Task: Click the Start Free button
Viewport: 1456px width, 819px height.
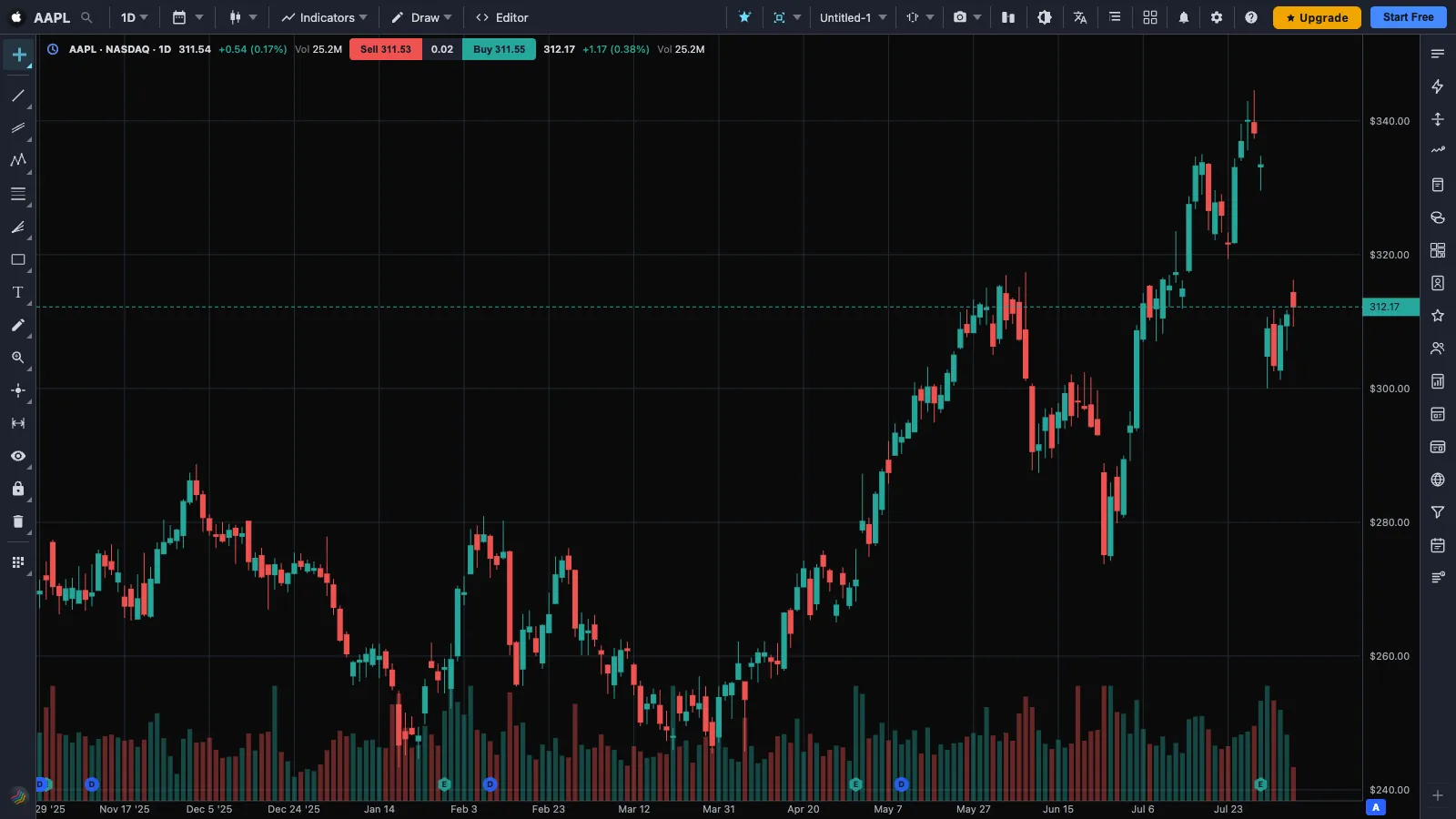Action: 1408,17
